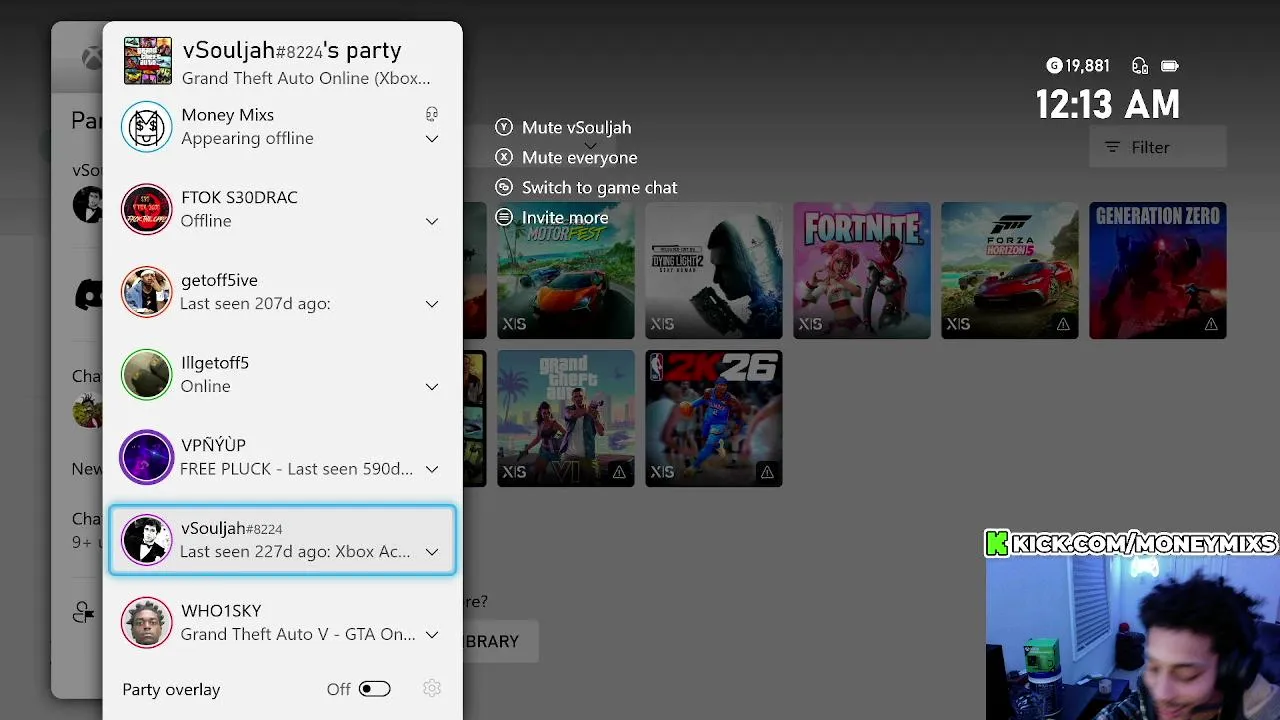Launch NBA 2K26 game tile

tap(714, 418)
